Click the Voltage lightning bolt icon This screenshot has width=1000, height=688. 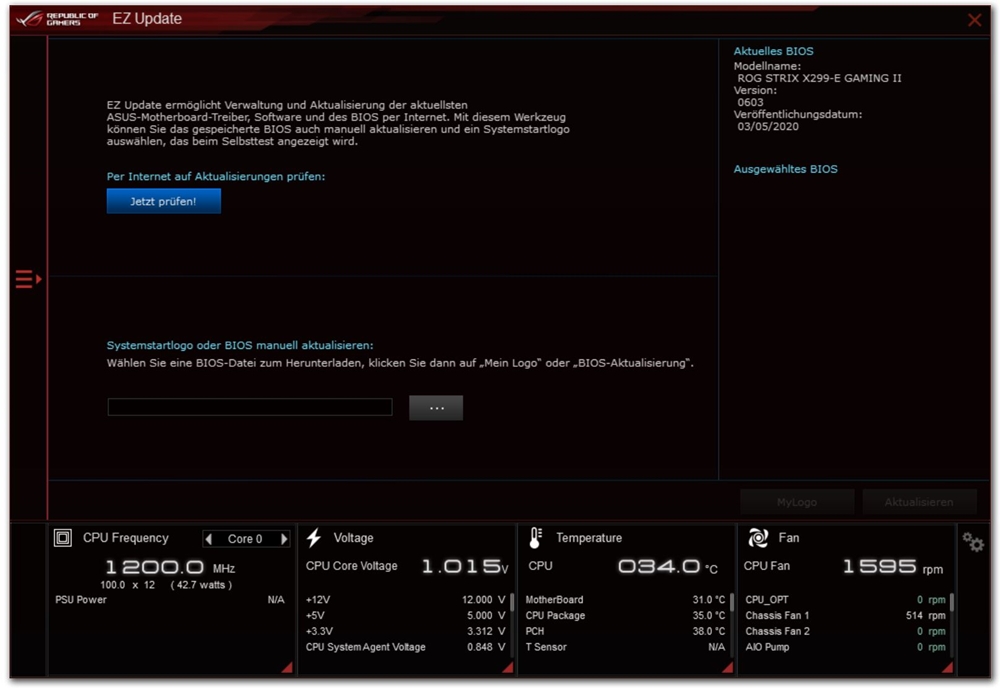tap(314, 538)
